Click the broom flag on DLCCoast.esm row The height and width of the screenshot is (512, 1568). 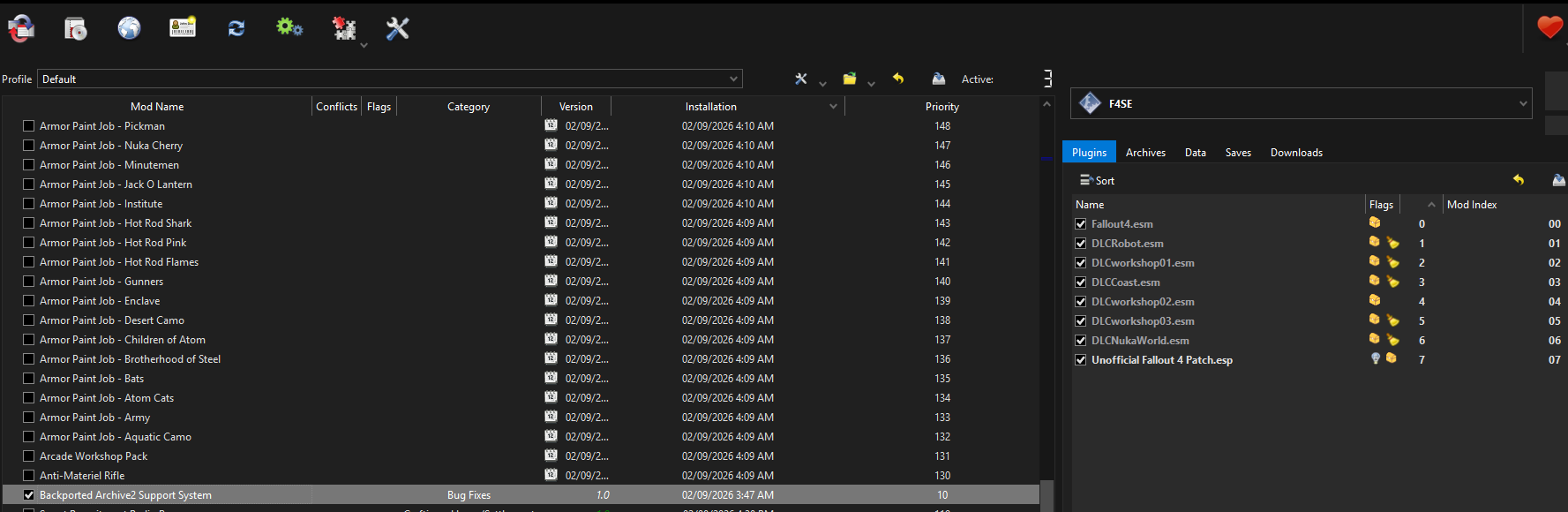point(1392,282)
